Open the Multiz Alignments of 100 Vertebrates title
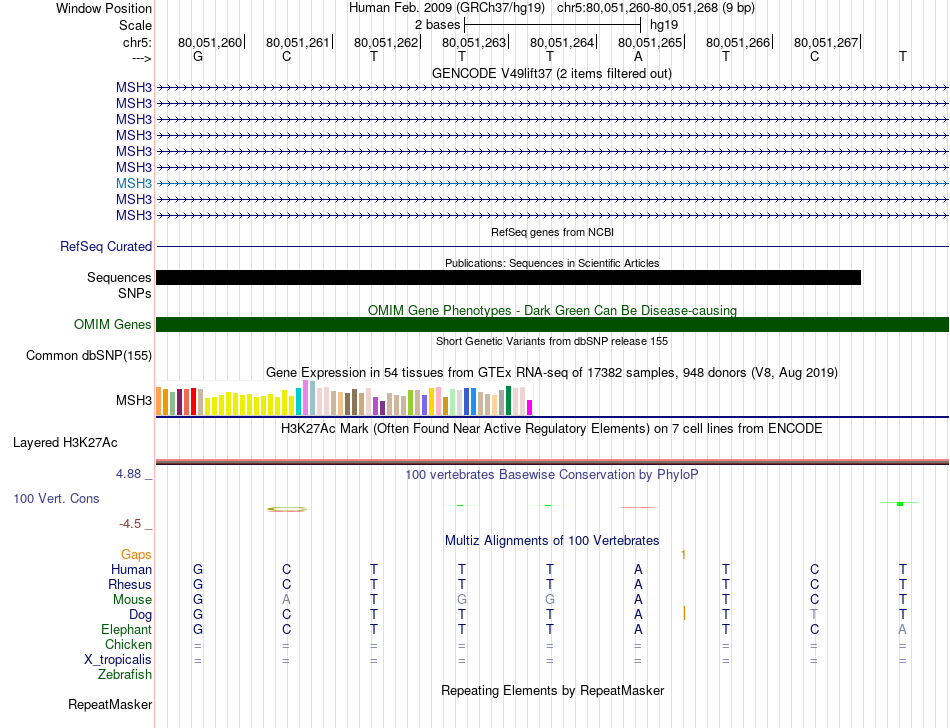The width and height of the screenshot is (950, 728). point(552,540)
